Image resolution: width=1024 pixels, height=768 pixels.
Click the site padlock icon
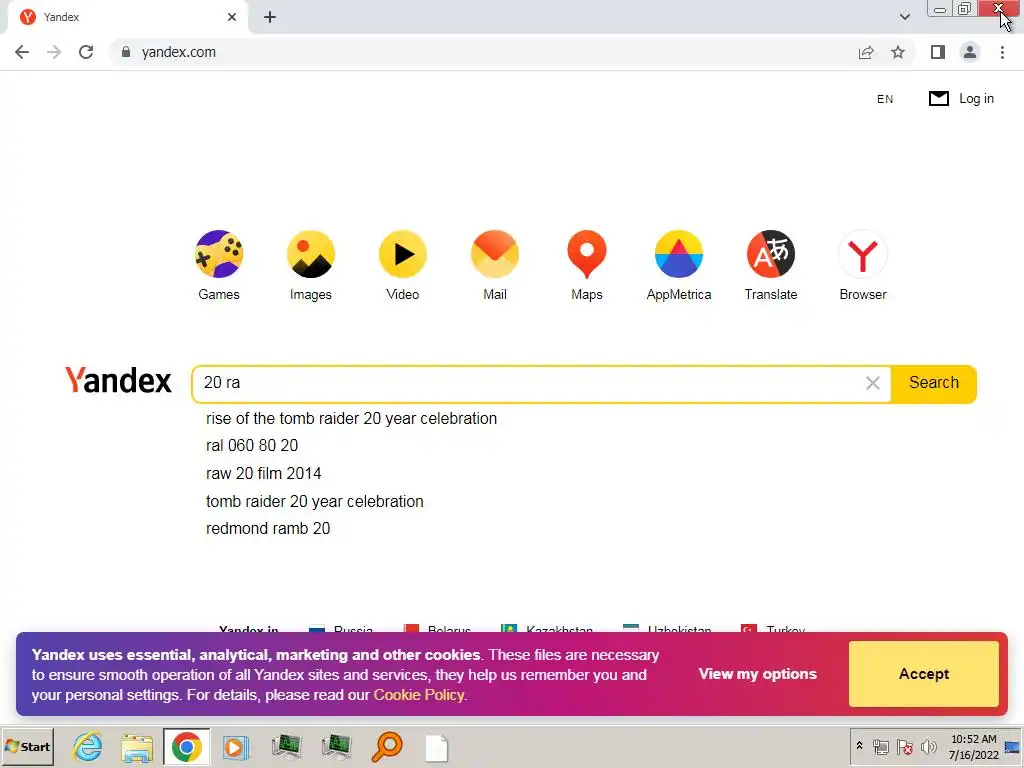click(x=126, y=52)
